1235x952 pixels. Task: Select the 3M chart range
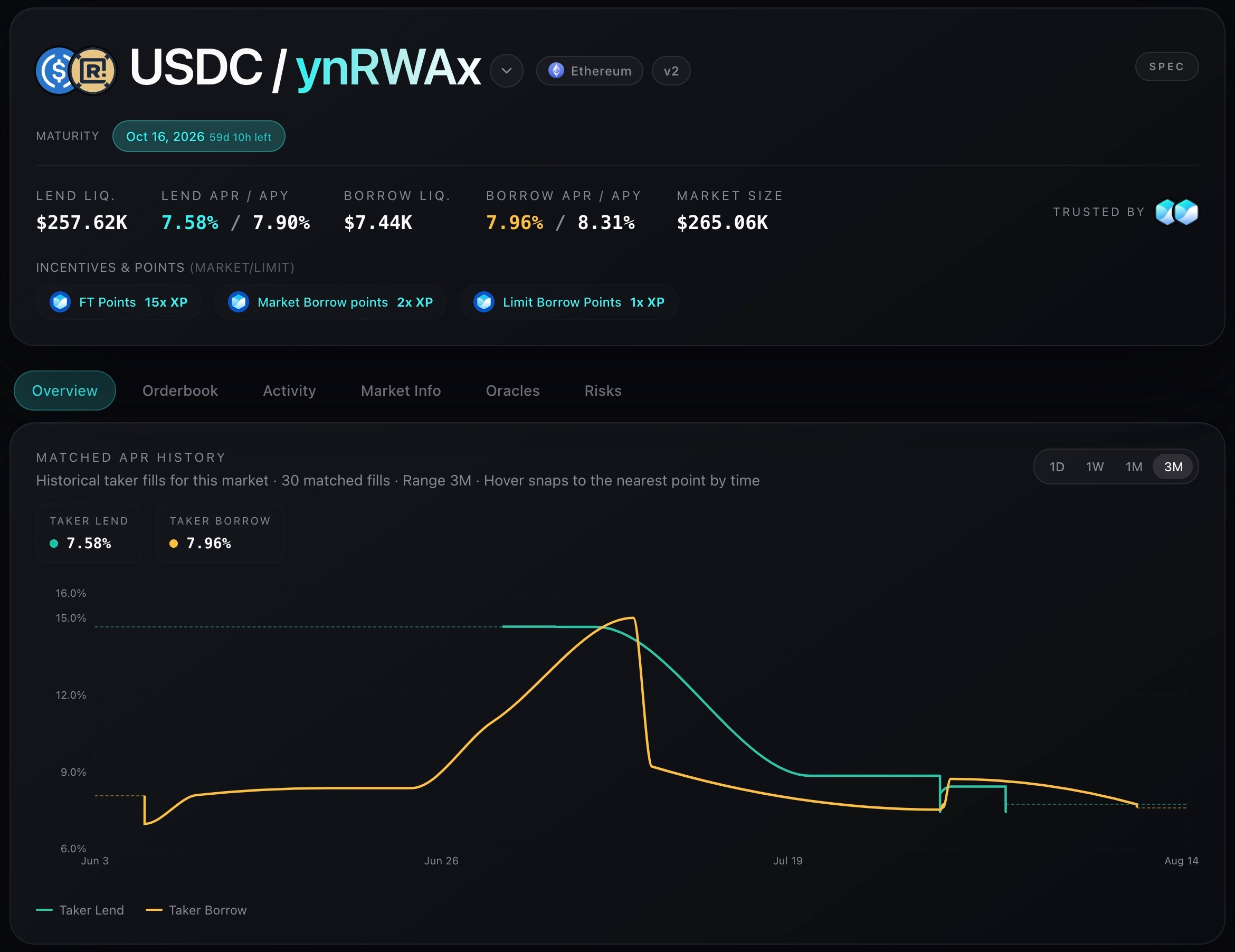pos(1173,467)
